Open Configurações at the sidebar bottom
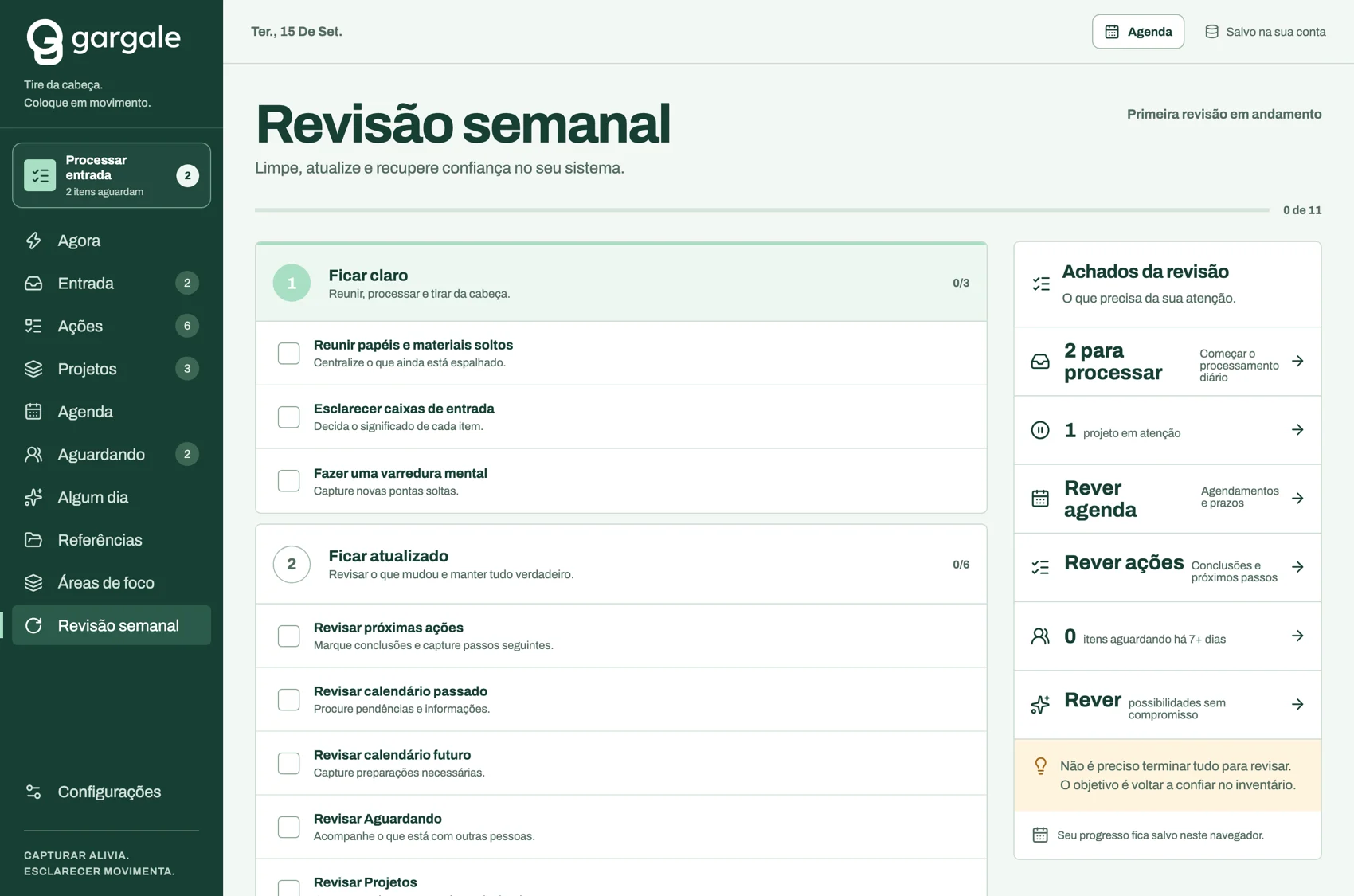 click(112, 792)
